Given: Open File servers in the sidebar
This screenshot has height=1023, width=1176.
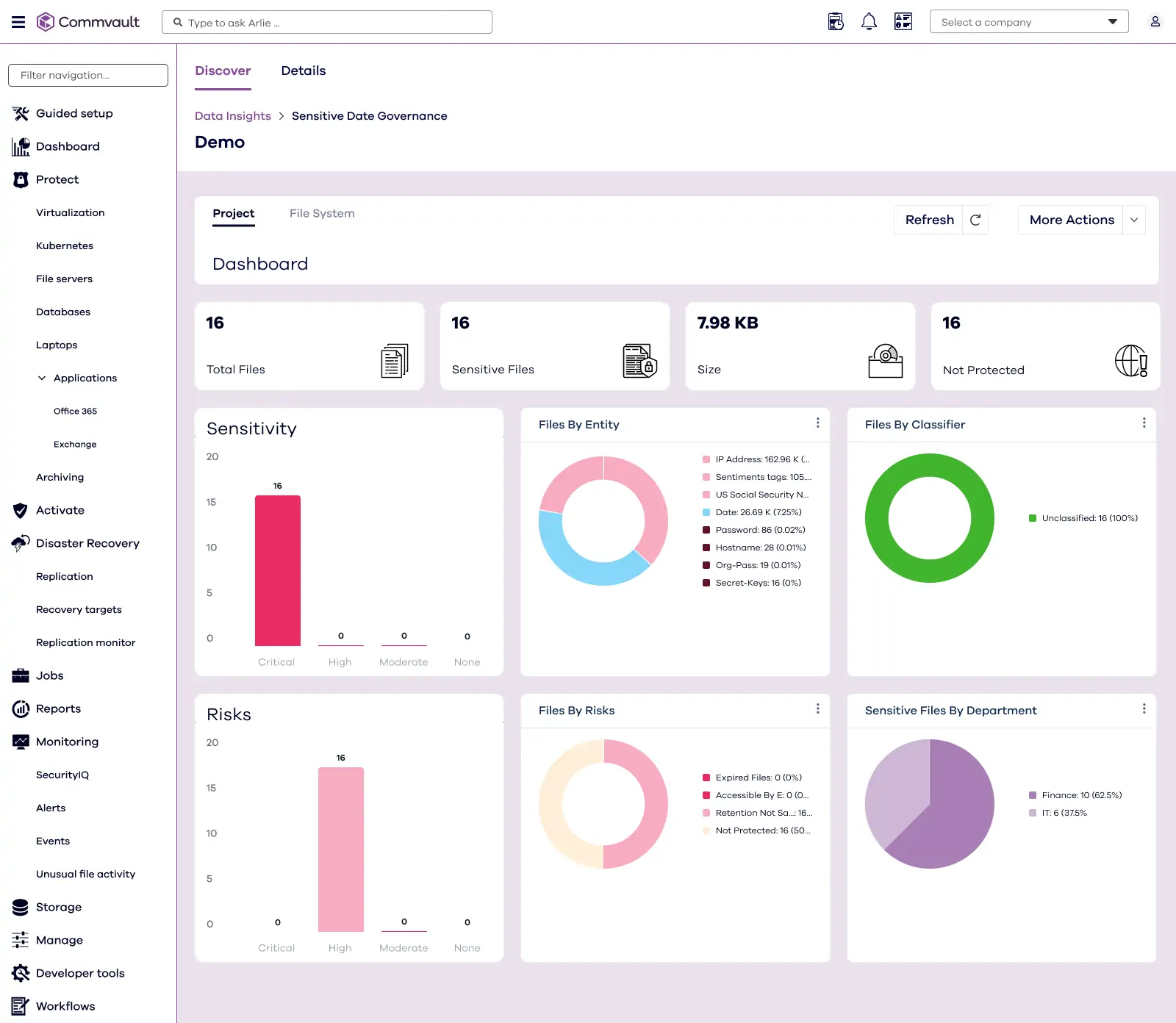Looking at the screenshot, I should (x=64, y=279).
